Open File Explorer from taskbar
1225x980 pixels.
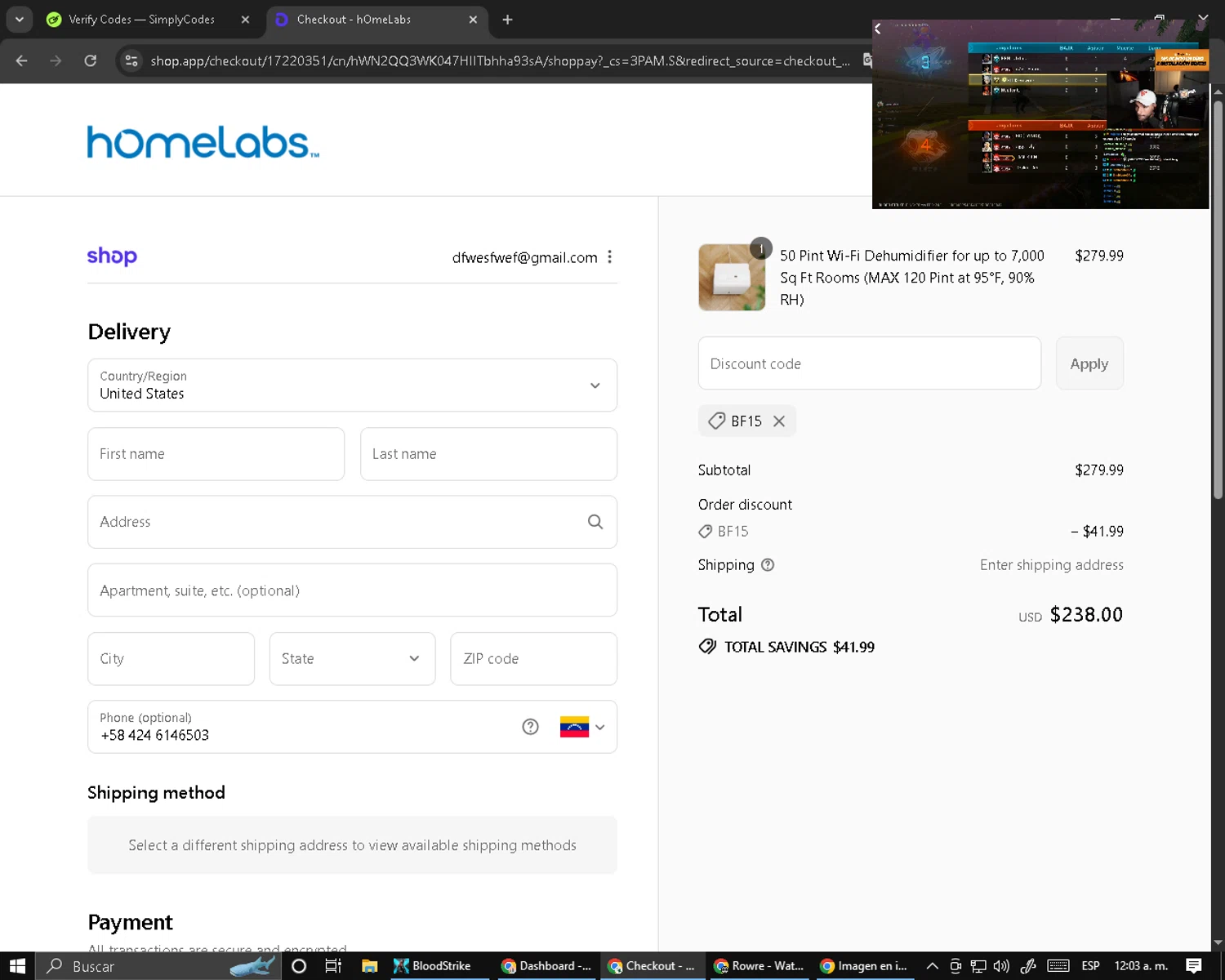369,966
